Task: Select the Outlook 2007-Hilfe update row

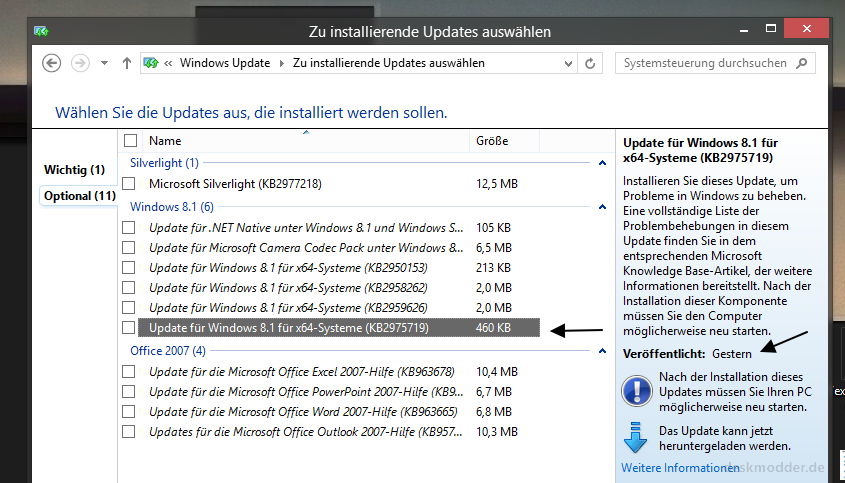Action: (339, 431)
